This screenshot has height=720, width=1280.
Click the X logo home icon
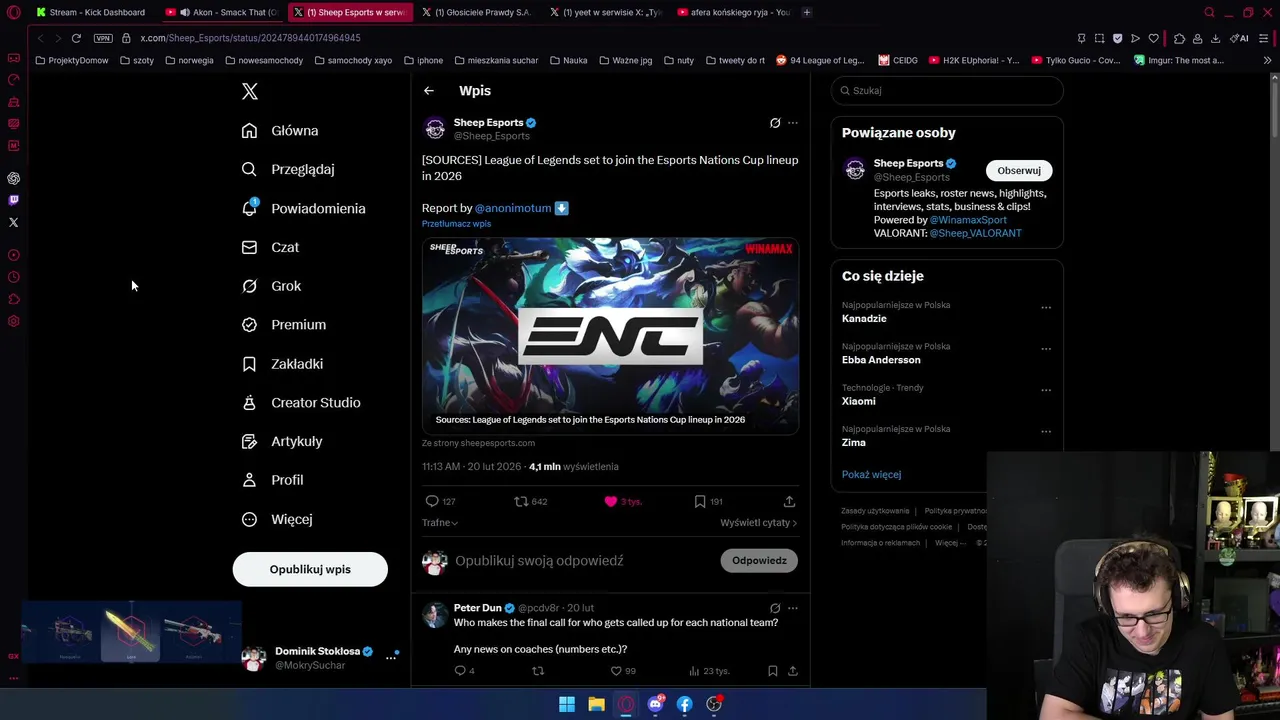tap(250, 91)
